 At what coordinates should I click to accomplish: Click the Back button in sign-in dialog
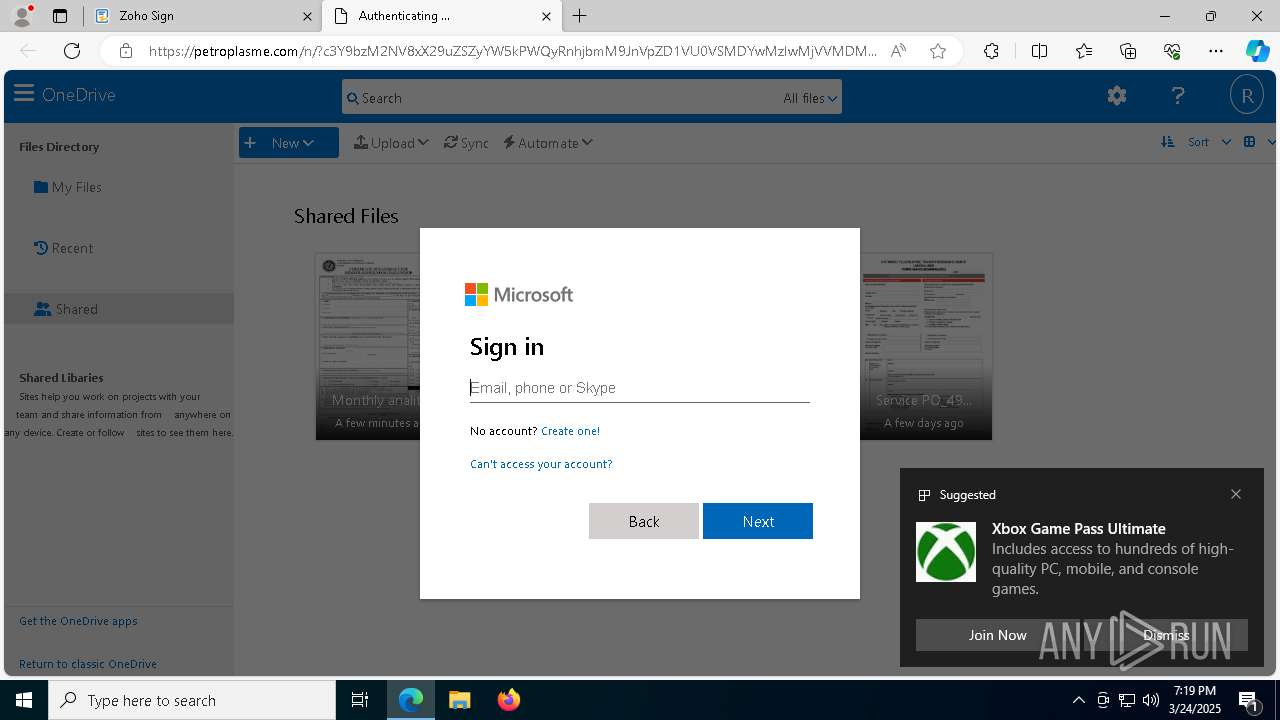point(644,521)
